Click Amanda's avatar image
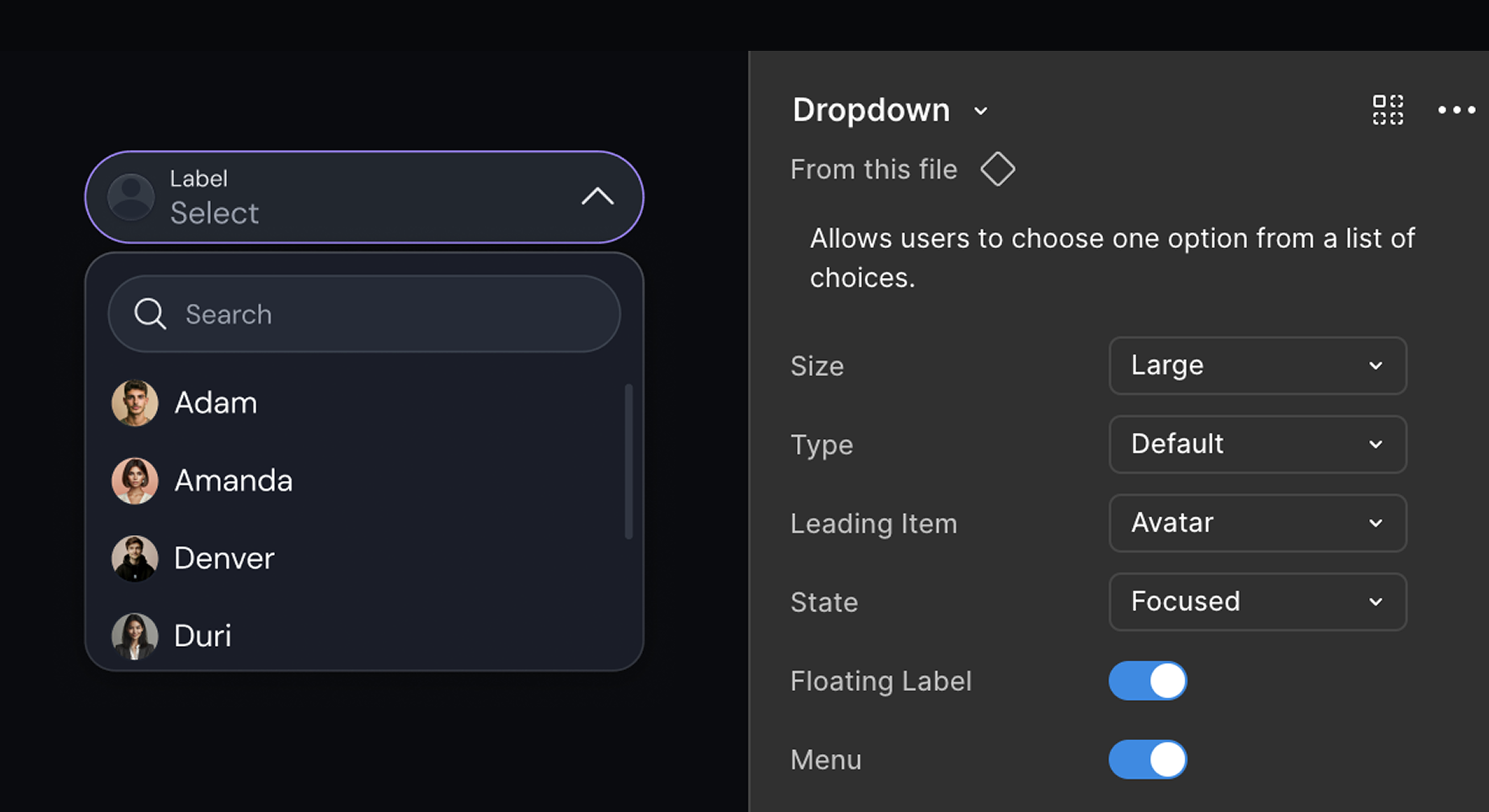 135,481
